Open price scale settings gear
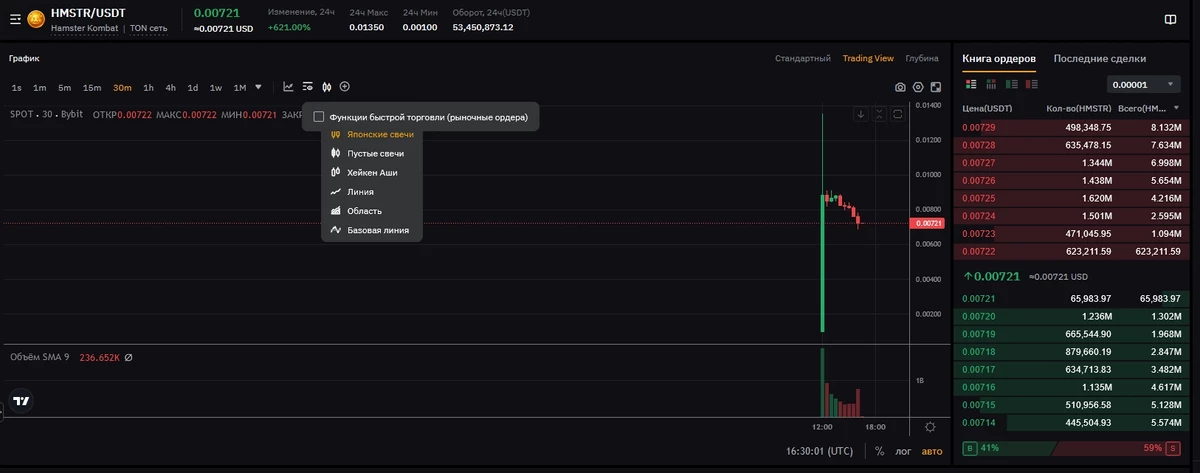The image size is (1200, 473). point(930,427)
